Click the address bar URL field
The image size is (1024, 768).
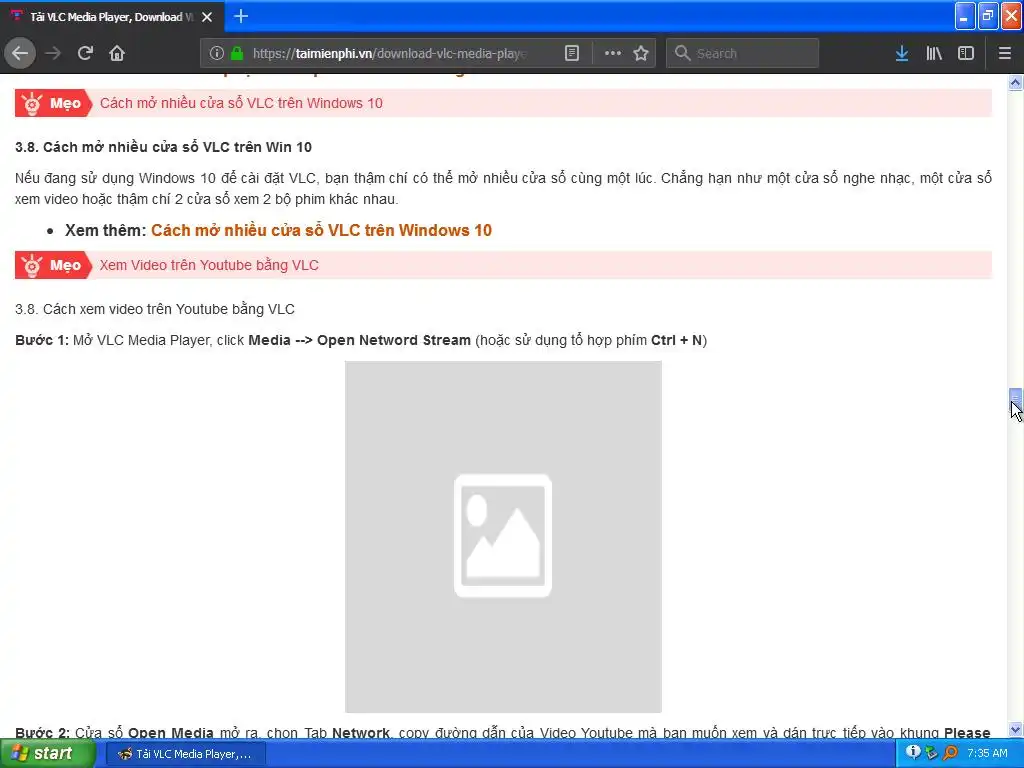(x=389, y=54)
